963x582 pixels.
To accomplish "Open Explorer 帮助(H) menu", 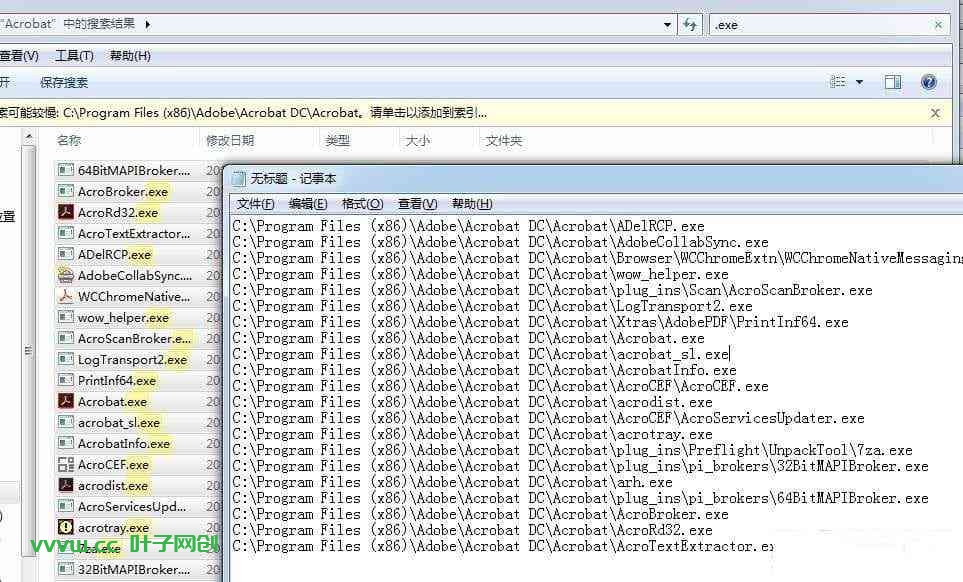I will click(130, 56).
